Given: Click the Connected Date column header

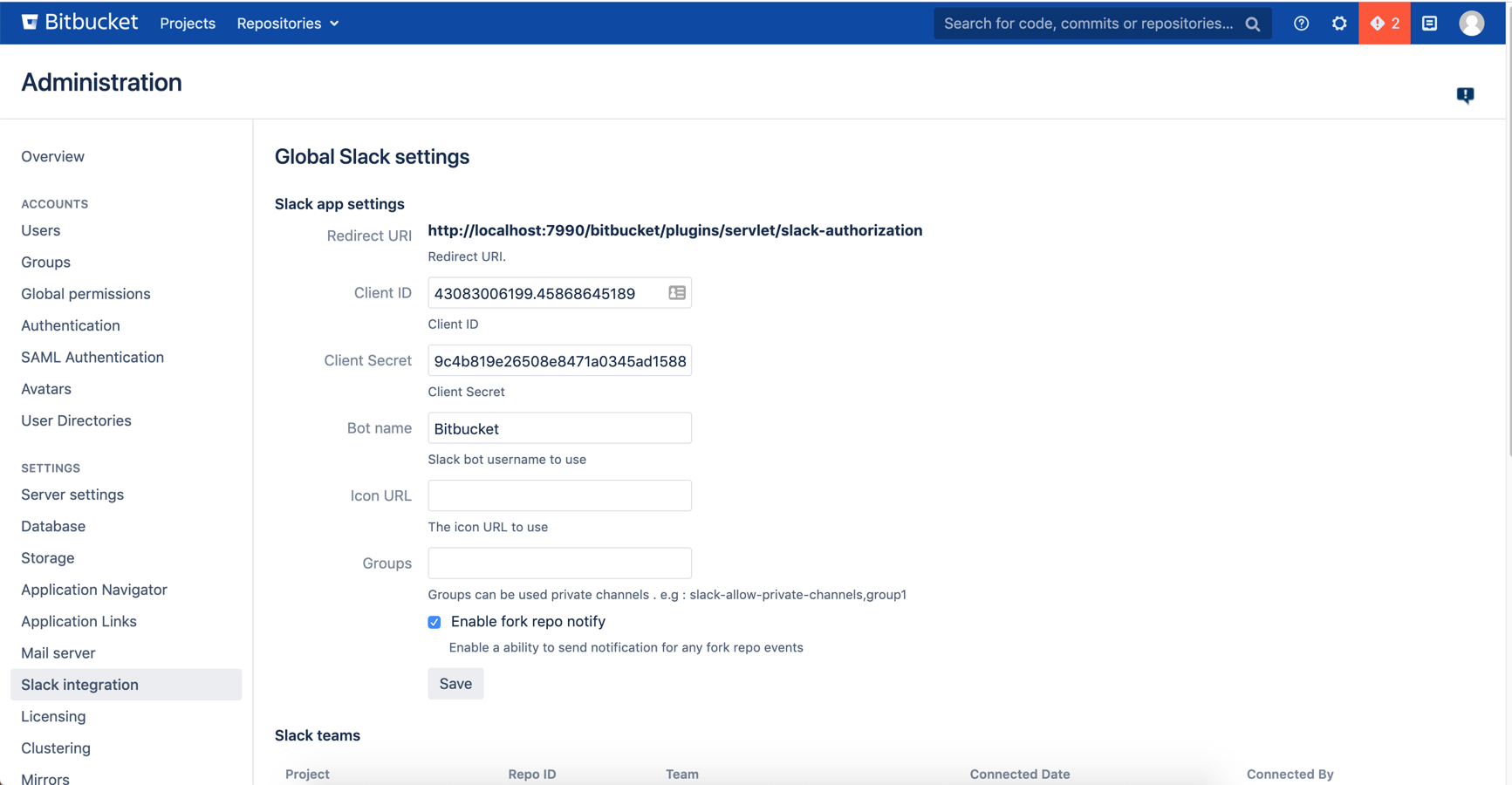Looking at the screenshot, I should pyautogui.click(x=1020, y=774).
